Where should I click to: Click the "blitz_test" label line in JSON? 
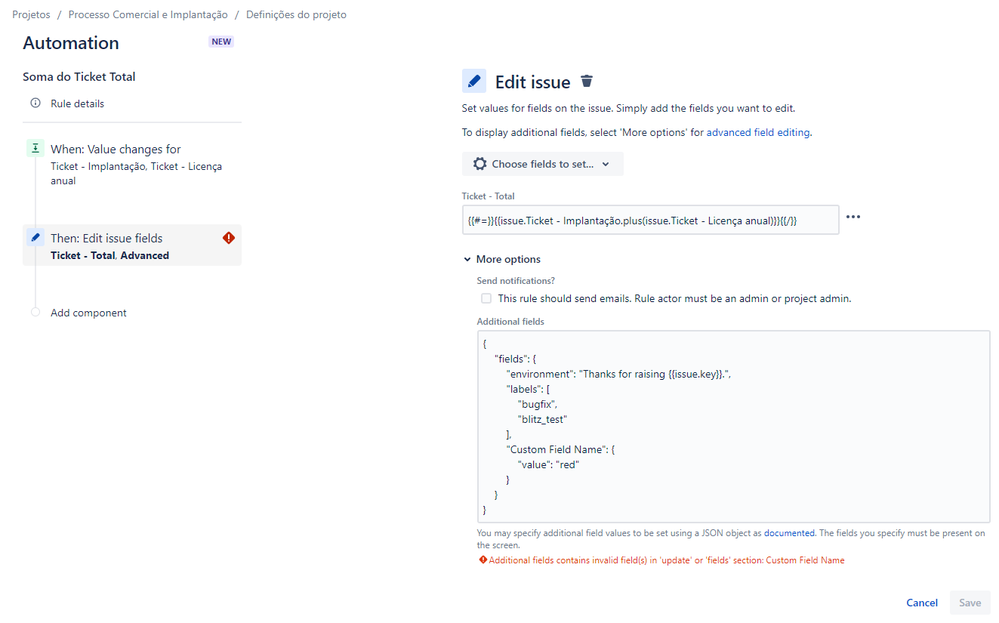coord(542,419)
